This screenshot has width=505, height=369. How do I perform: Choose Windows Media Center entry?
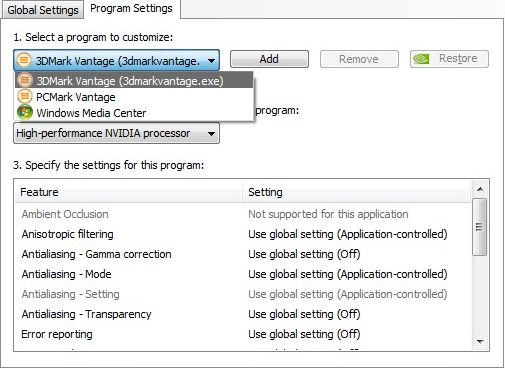click(x=134, y=113)
